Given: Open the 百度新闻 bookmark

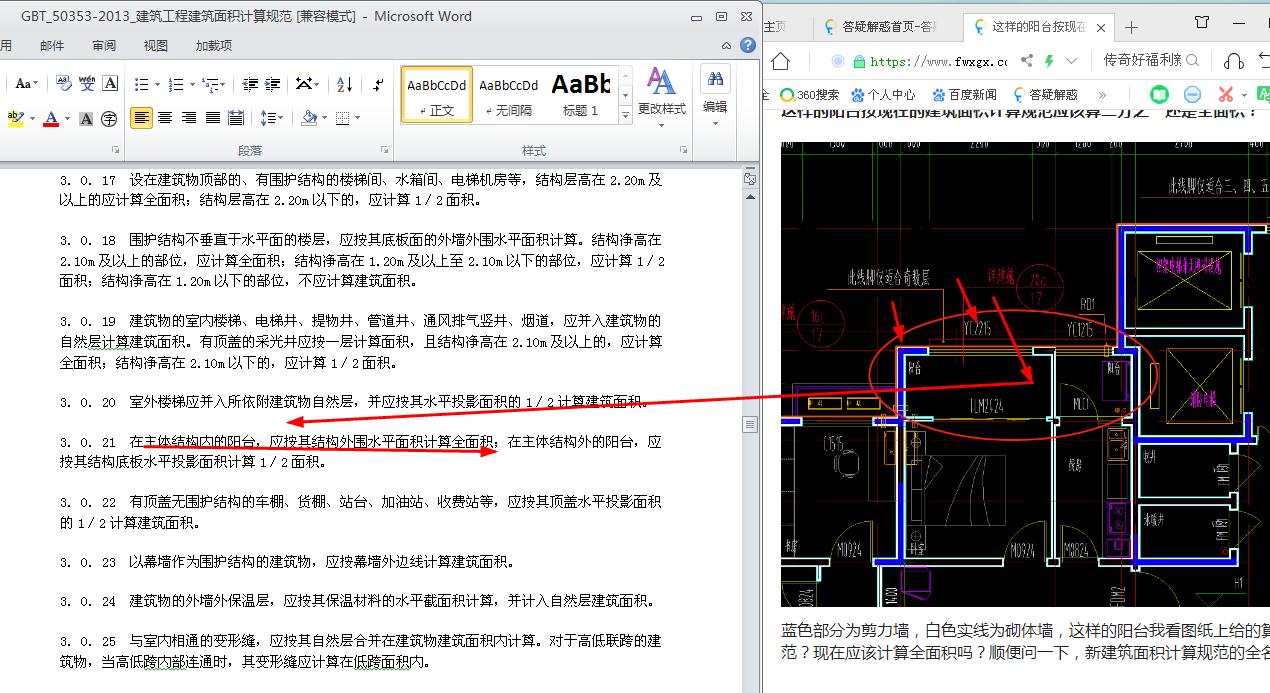Looking at the screenshot, I should pos(965,94).
